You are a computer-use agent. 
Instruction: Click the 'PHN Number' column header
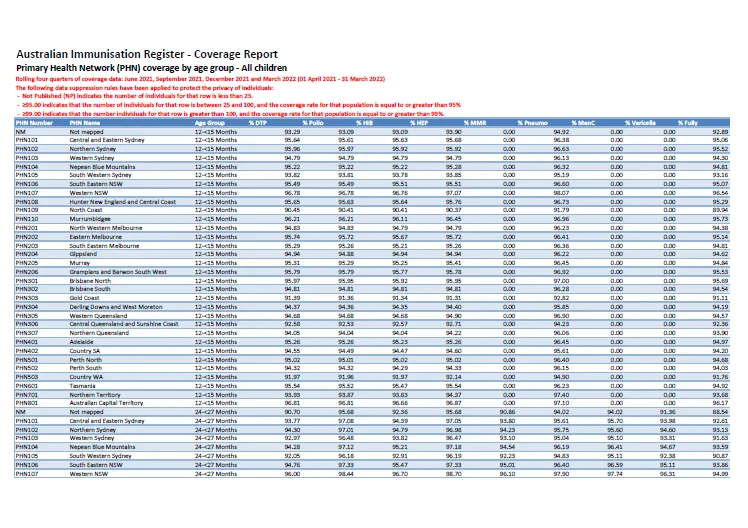tap(34, 123)
